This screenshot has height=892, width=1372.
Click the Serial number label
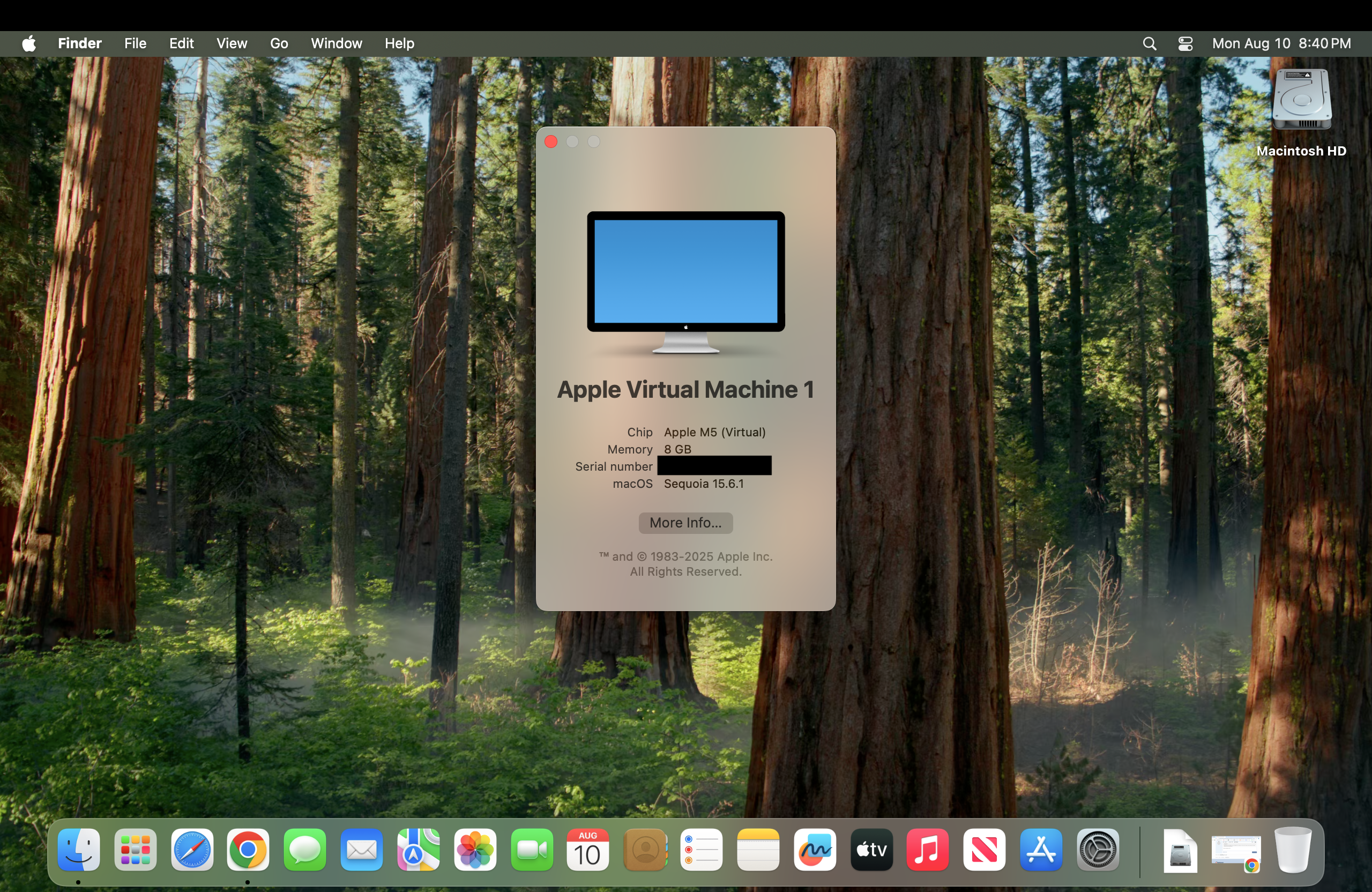click(x=613, y=466)
